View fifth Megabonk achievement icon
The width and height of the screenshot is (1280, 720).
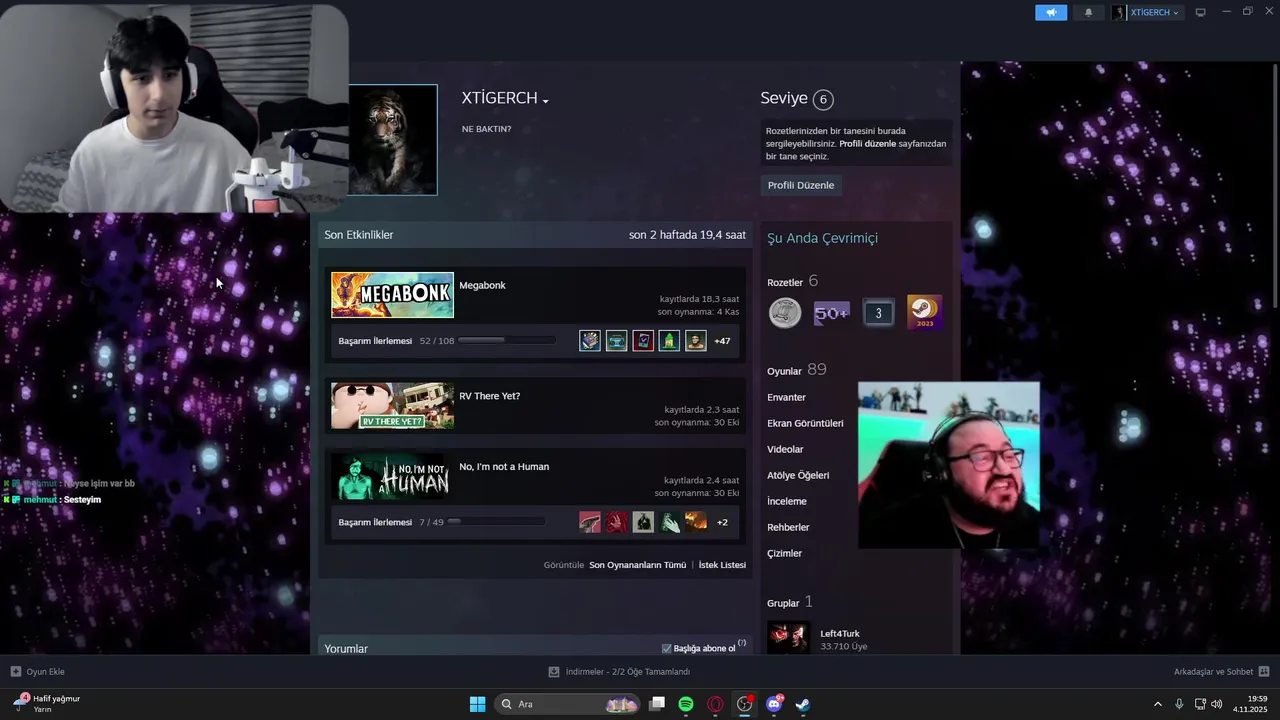point(695,341)
